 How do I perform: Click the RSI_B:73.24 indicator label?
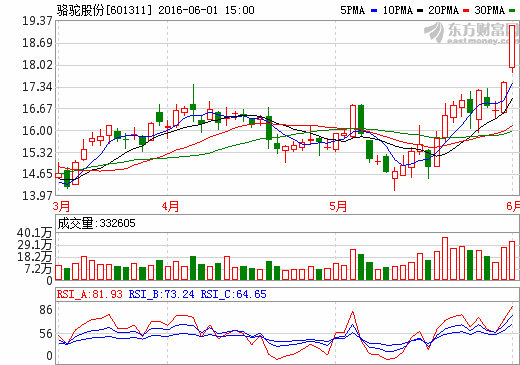click(x=161, y=294)
